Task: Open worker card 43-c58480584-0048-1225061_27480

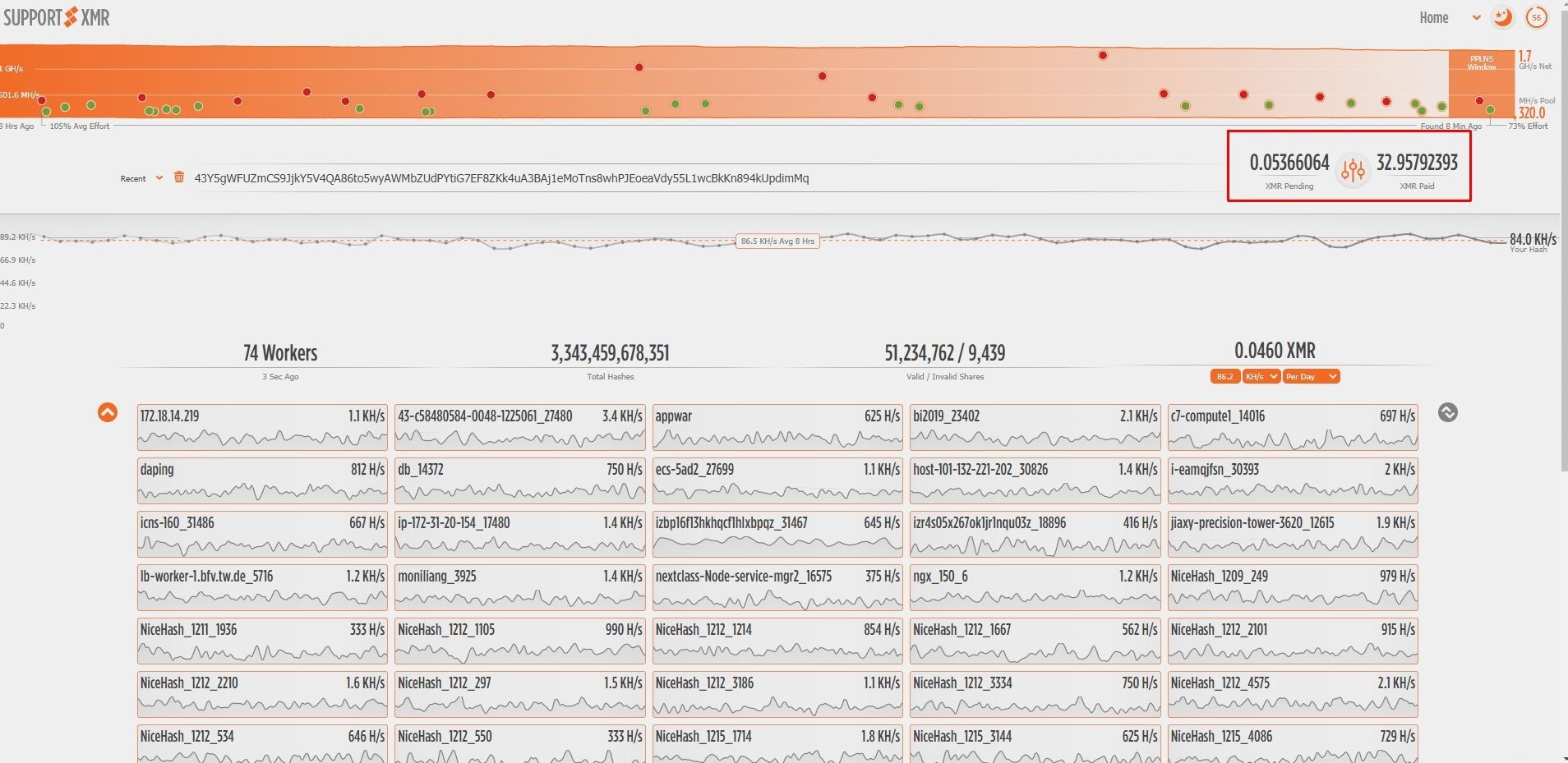Action: click(520, 426)
